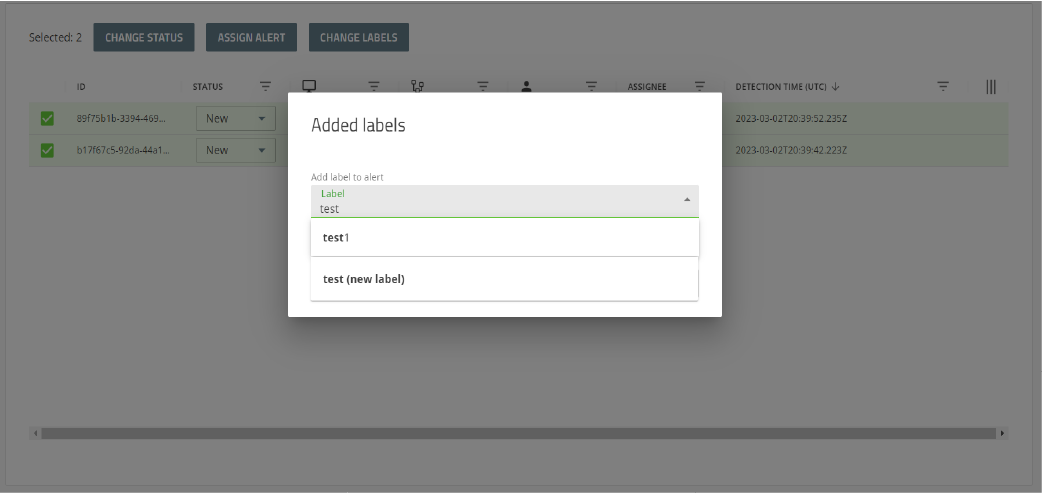Viewport: 1042px width, 493px height.
Task: Open the New status dropdown for 89f75b1b row
Action: pyautogui.click(x=236, y=118)
